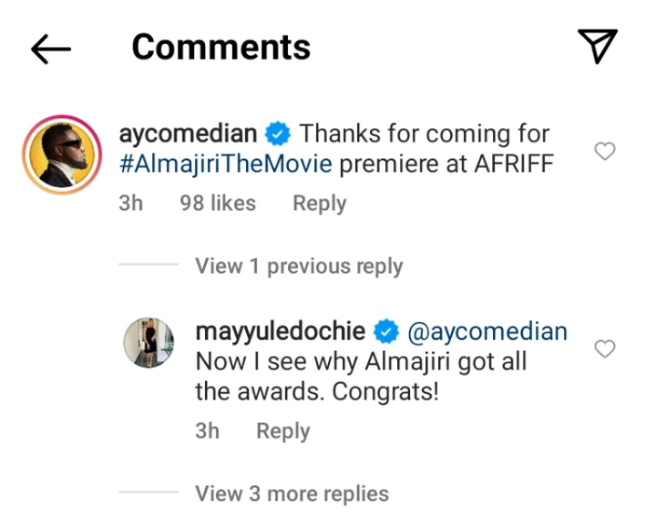The height and width of the screenshot is (517, 670).
Task: Like mayyuledochie's reply with the heart
Action: click(604, 349)
